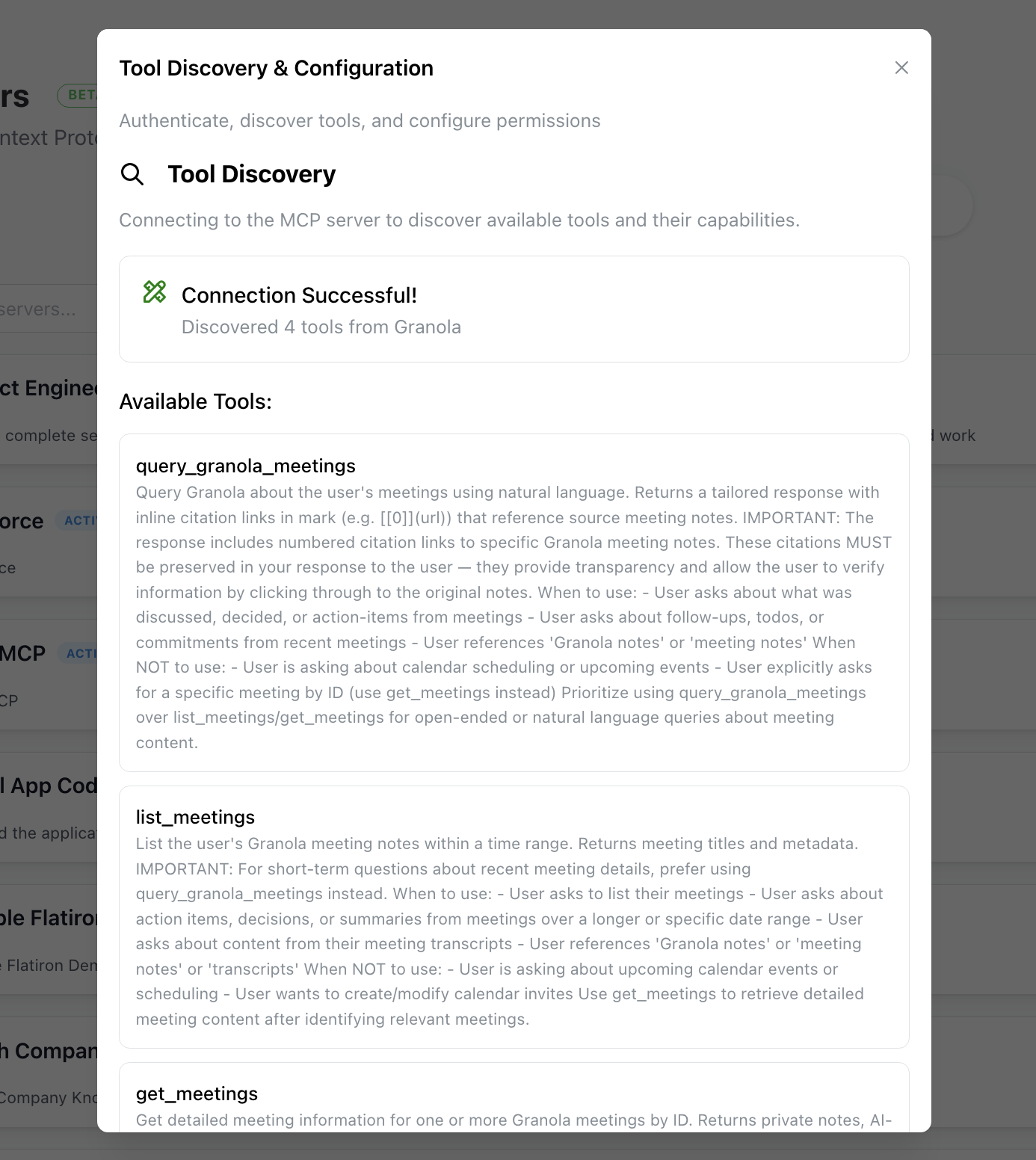Click the Tool Discovery magnifying glass icon
Image resolution: width=1036 pixels, height=1160 pixels.
point(132,174)
